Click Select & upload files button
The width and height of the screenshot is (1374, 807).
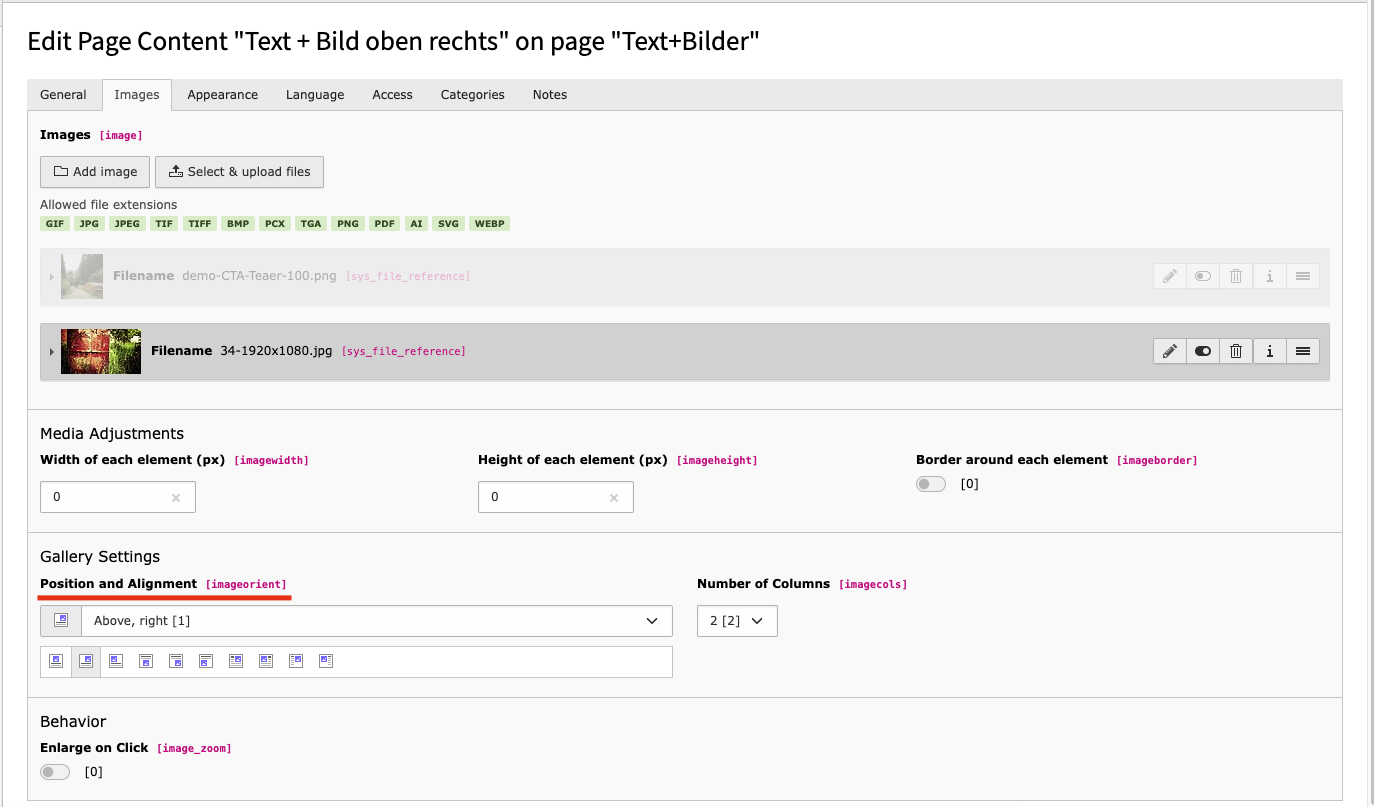(239, 172)
